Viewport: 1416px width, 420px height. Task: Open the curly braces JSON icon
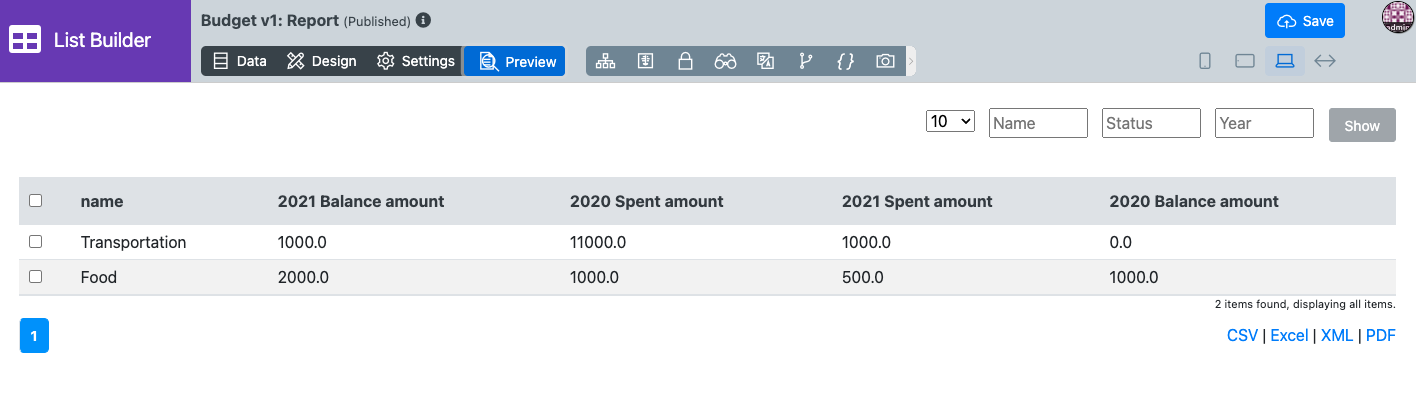(845, 61)
